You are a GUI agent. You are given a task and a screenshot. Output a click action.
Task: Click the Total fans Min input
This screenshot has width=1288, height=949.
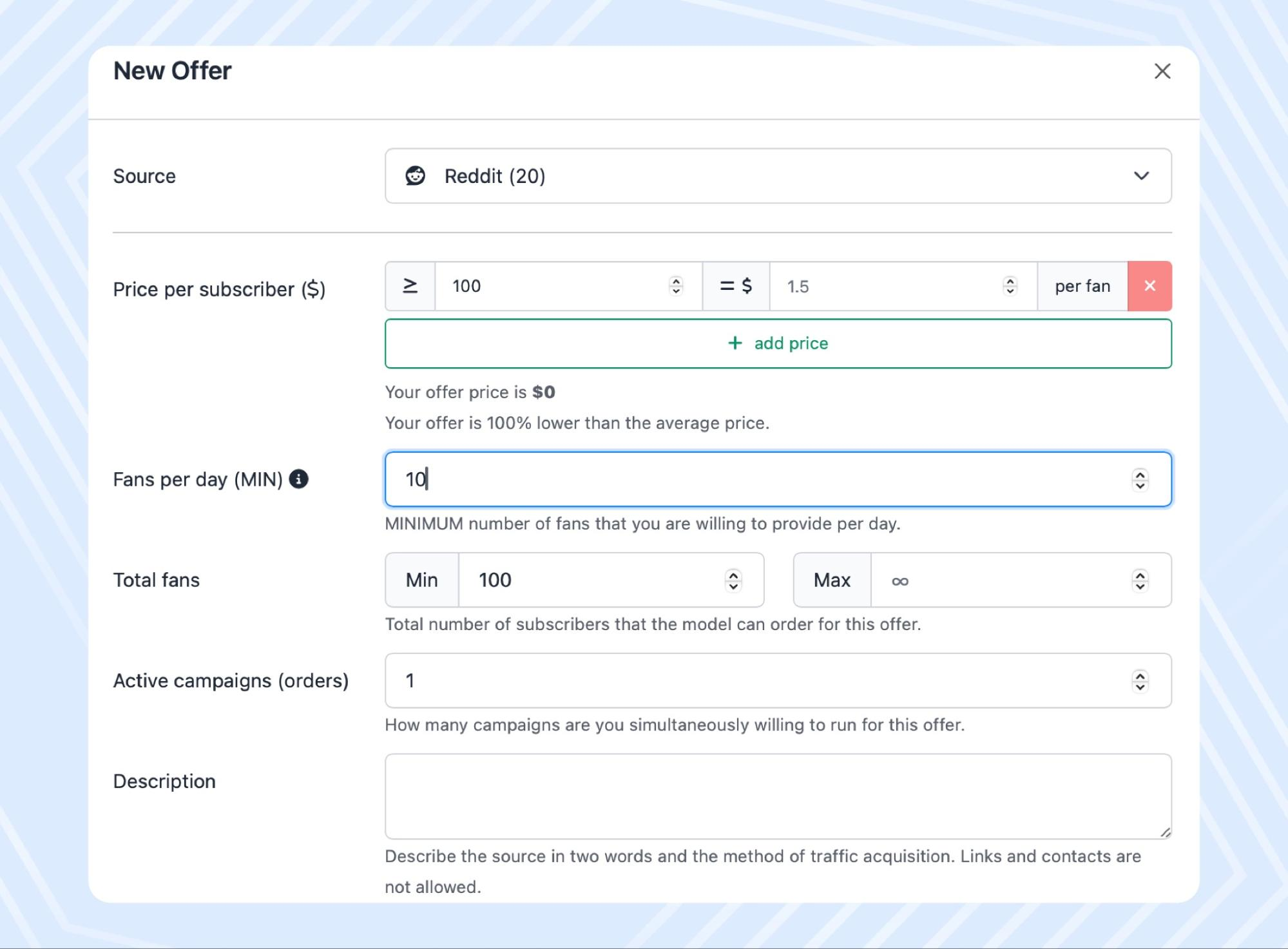point(593,580)
